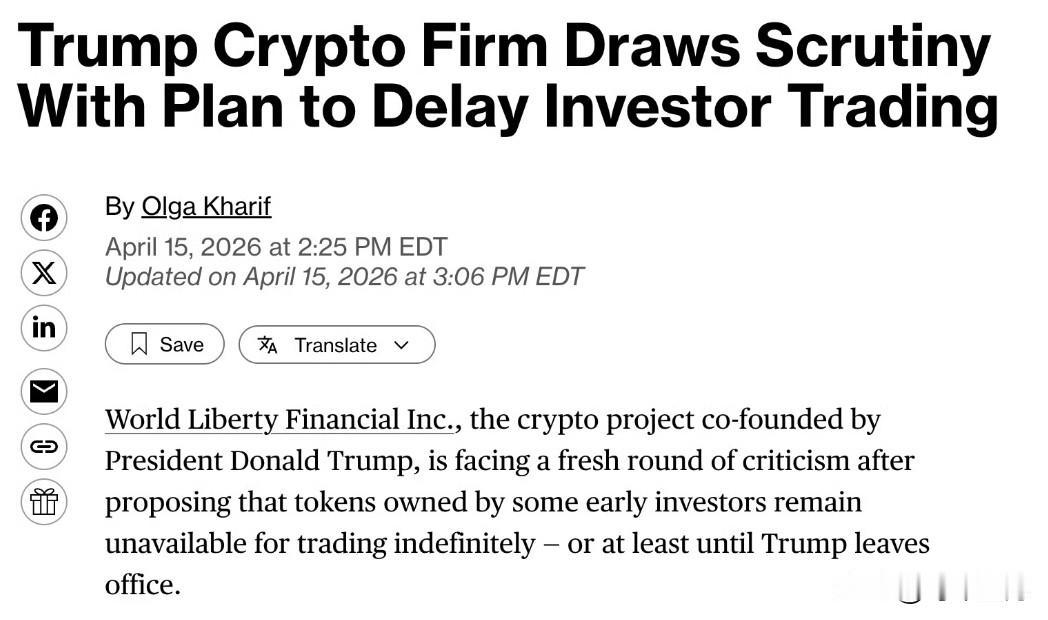The image size is (1048, 620).
Task: Email this article using the envelope icon
Action: click(x=43, y=392)
